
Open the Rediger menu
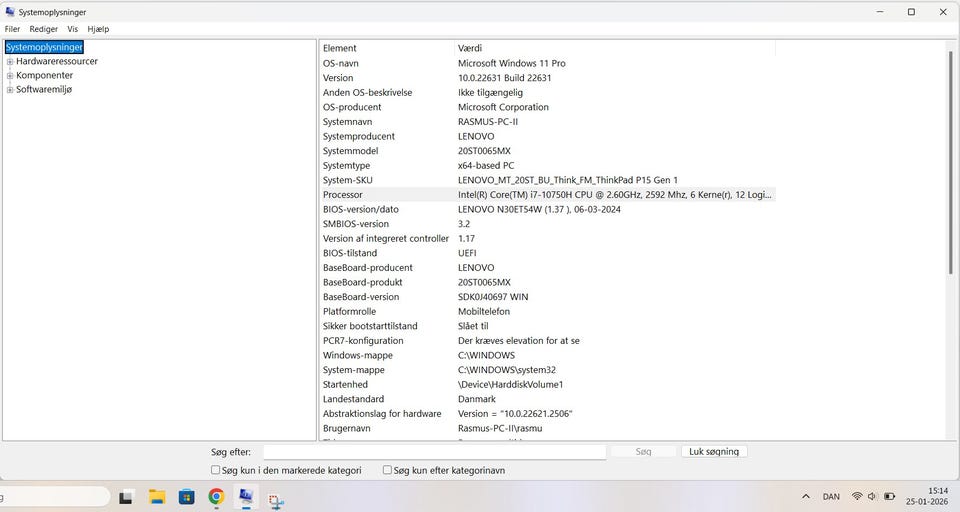[x=43, y=29]
